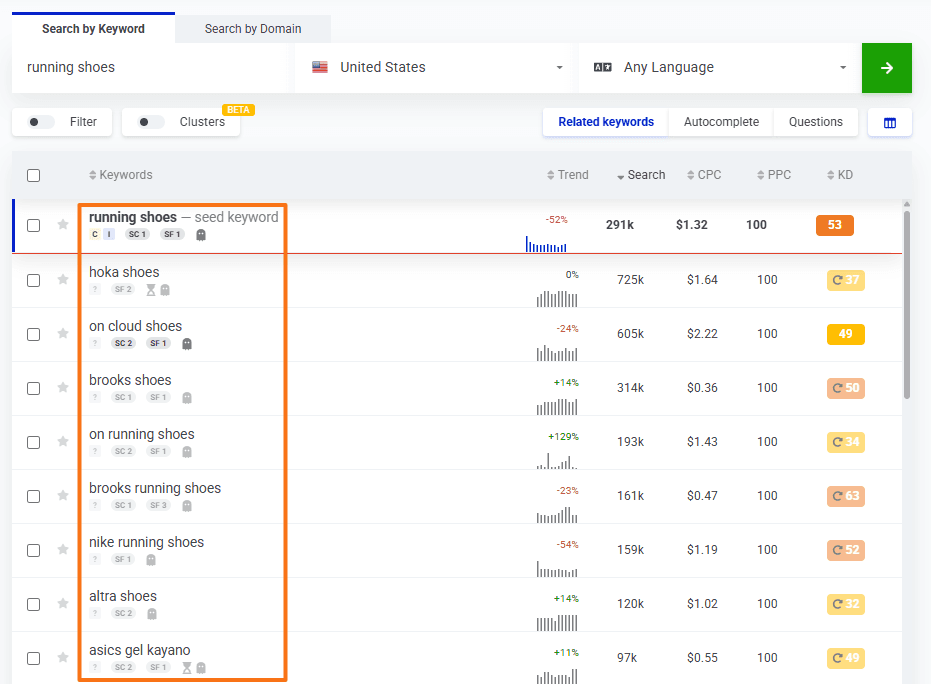Screen dimensions: 931x684
Task: Star the on running shoes keyword
Action: [x=63, y=442]
